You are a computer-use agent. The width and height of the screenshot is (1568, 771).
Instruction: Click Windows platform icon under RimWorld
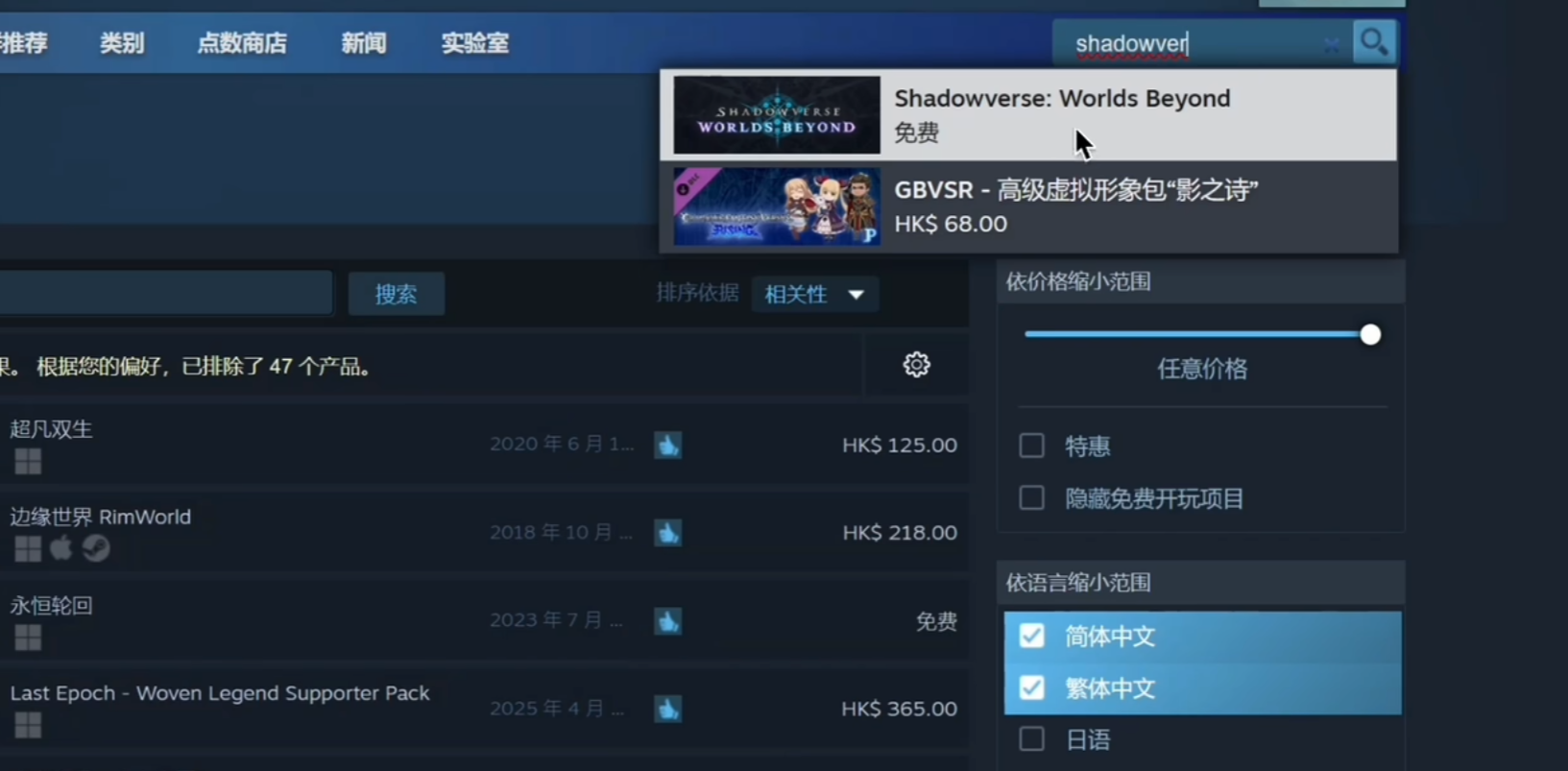28,548
